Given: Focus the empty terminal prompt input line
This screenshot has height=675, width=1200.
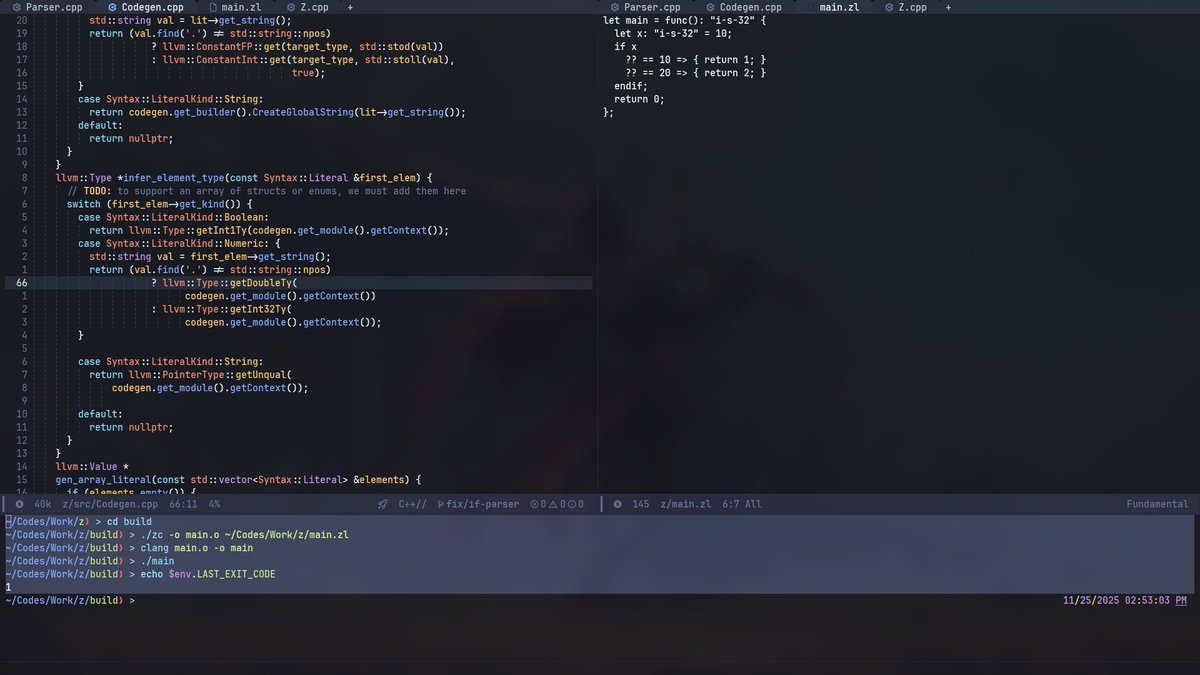Looking at the screenshot, I should pos(600,600).
